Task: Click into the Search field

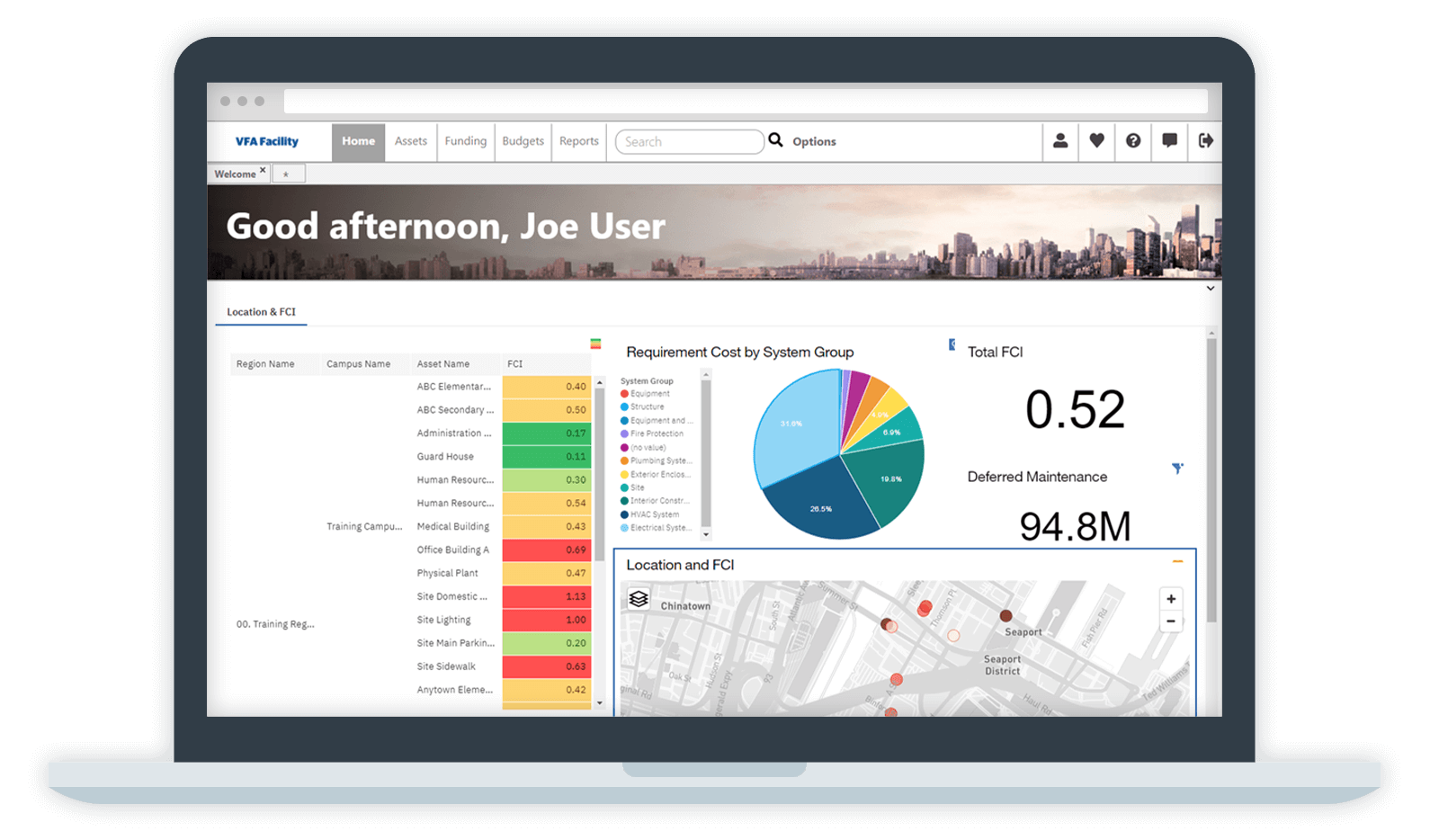Action: [689, 142]
